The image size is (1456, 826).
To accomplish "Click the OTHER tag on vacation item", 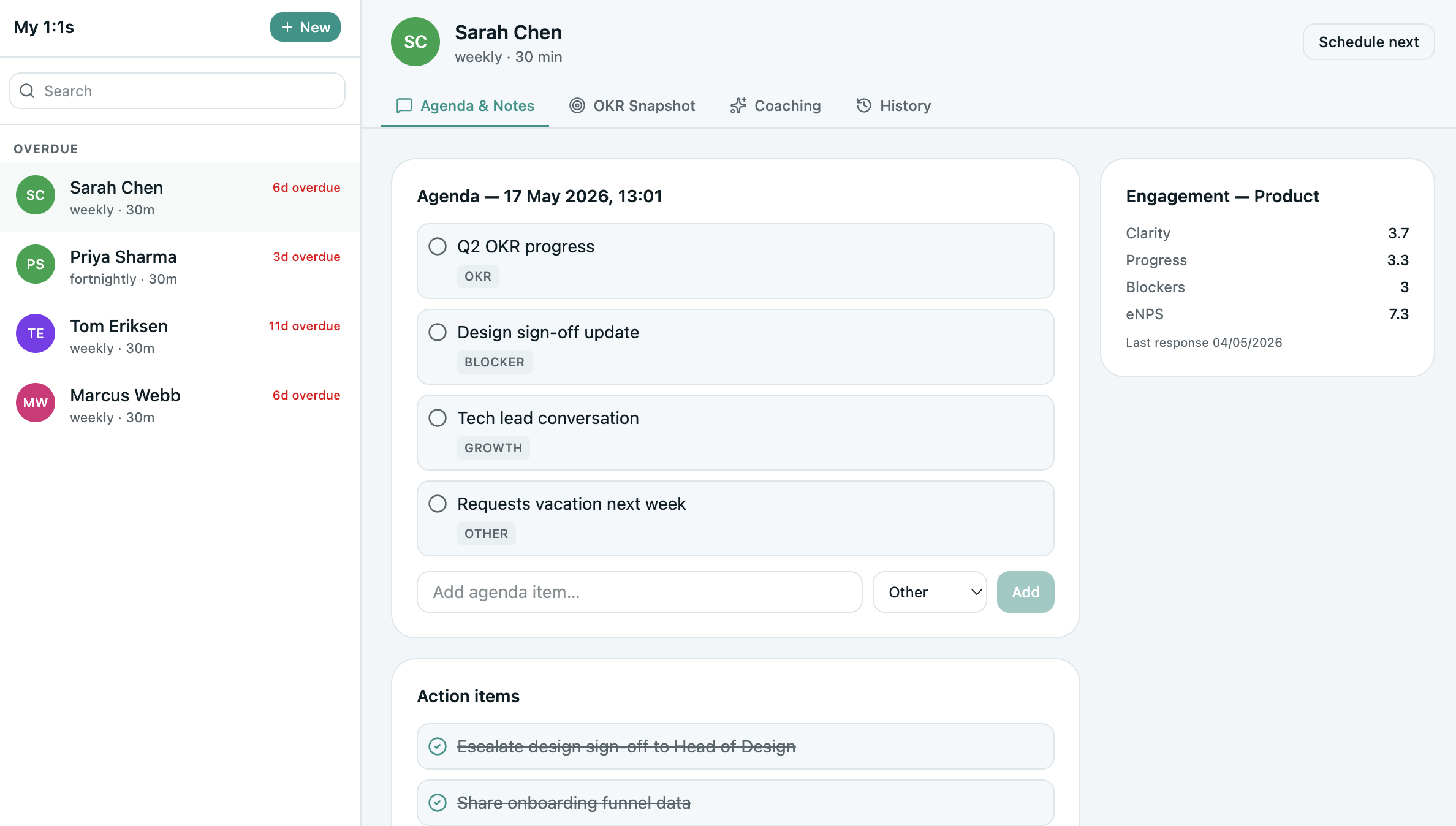I will click(486, 534).
